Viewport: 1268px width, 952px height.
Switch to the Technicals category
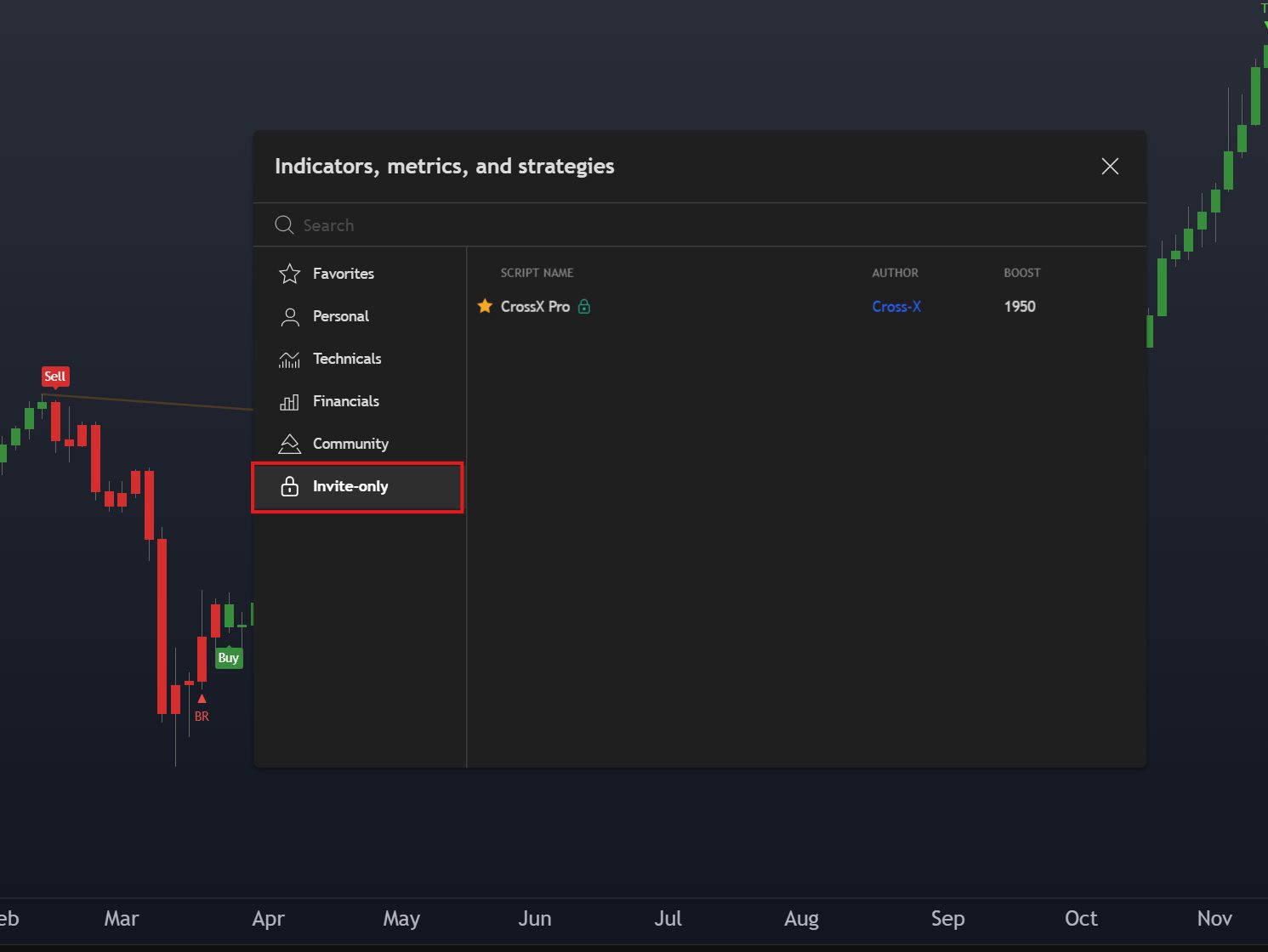click(x=347, y=359)
